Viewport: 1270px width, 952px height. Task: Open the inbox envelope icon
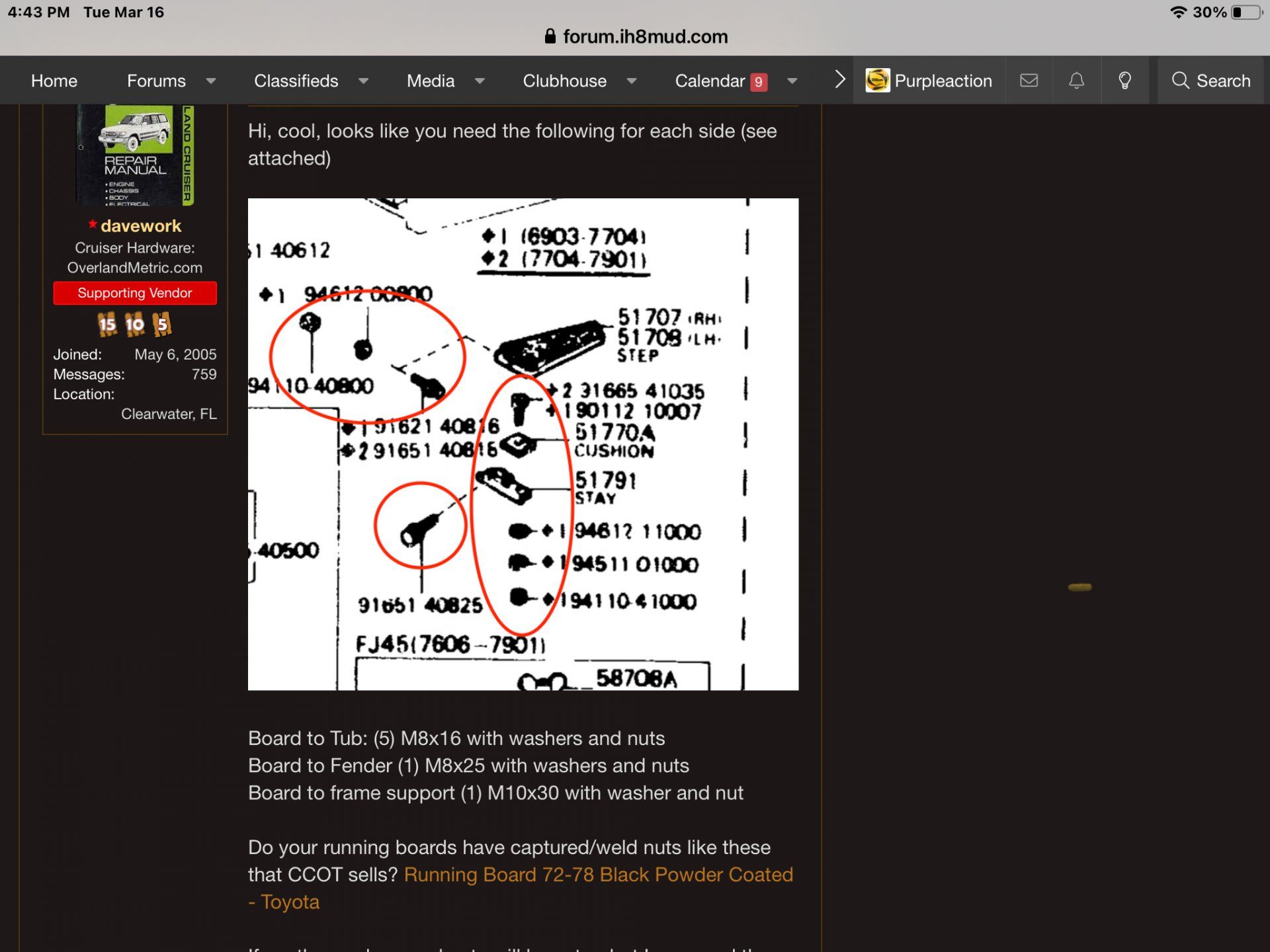[1029, 81]
